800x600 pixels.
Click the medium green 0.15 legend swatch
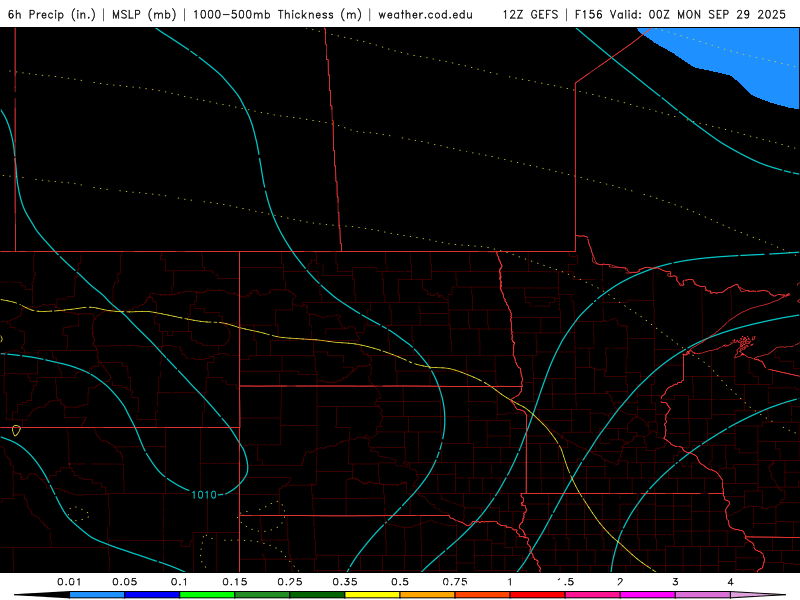[x=262, y=595]
